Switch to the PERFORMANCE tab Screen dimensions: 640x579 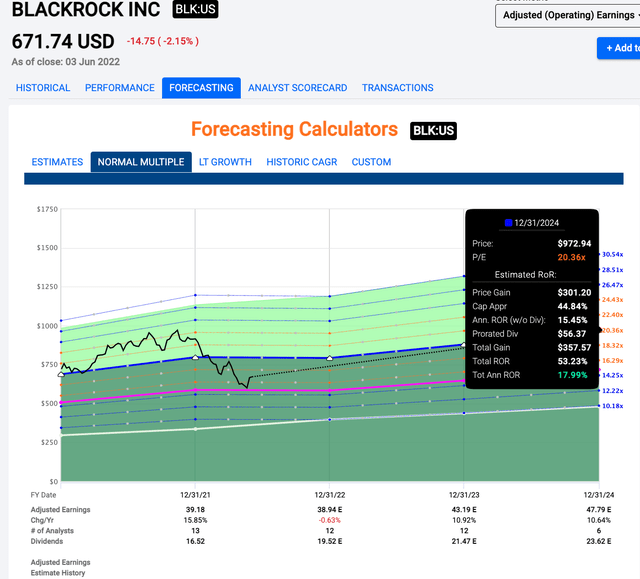point(120,88)
